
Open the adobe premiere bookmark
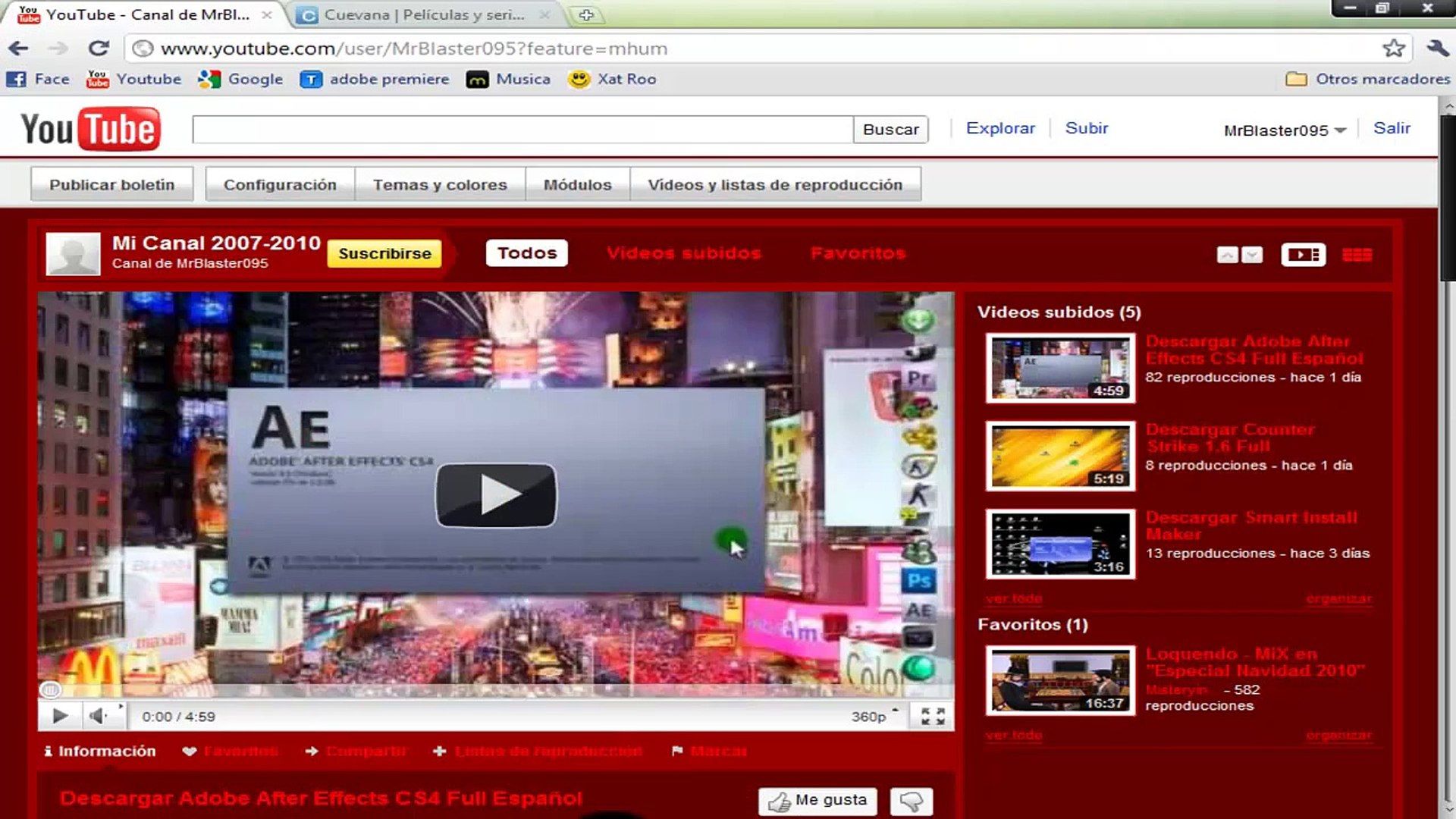tap(375, 79)
